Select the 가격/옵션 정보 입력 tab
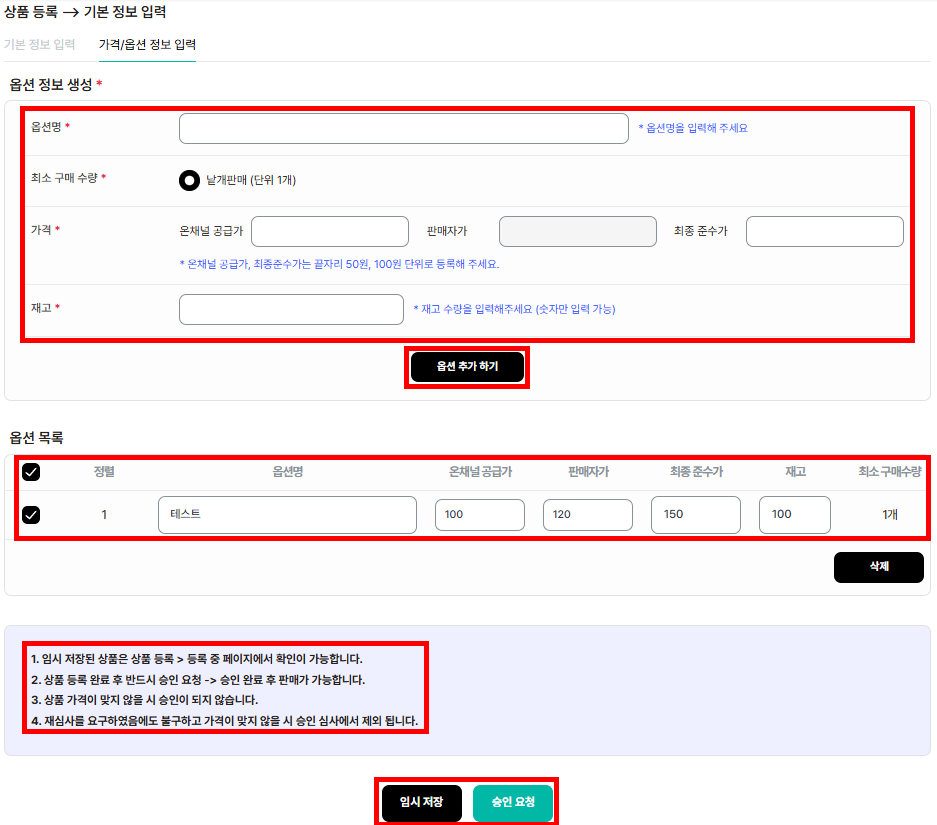 click(x=147, y=44)
